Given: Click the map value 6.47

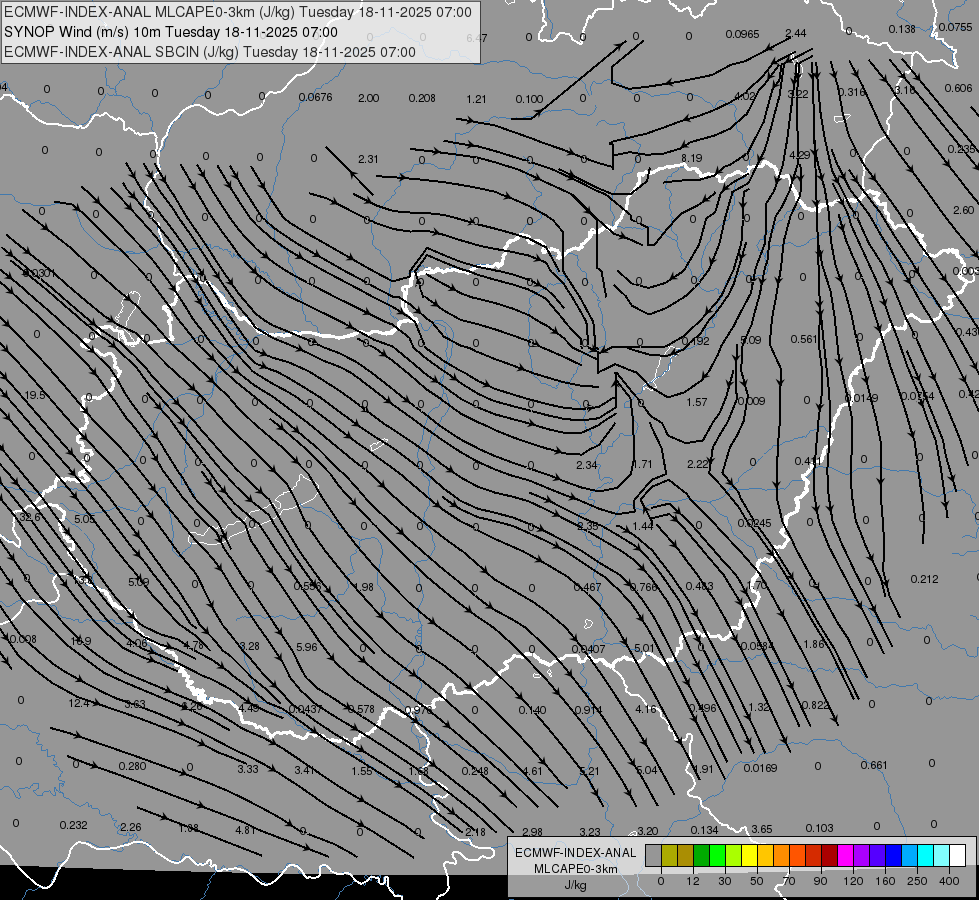Looking at the screenshot, I should point(477,38).
